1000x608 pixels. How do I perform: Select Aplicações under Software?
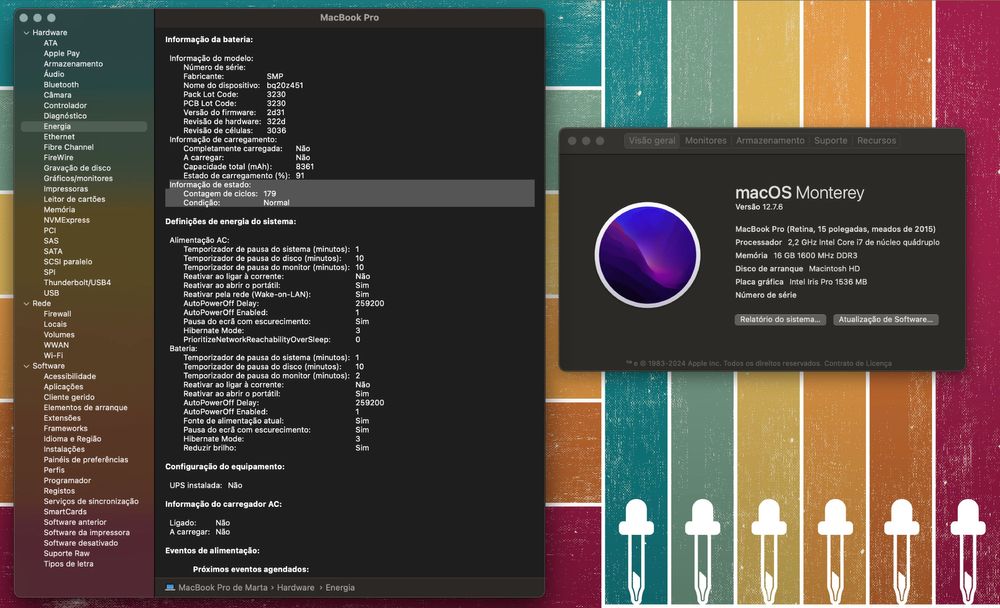tap(63, 387)
